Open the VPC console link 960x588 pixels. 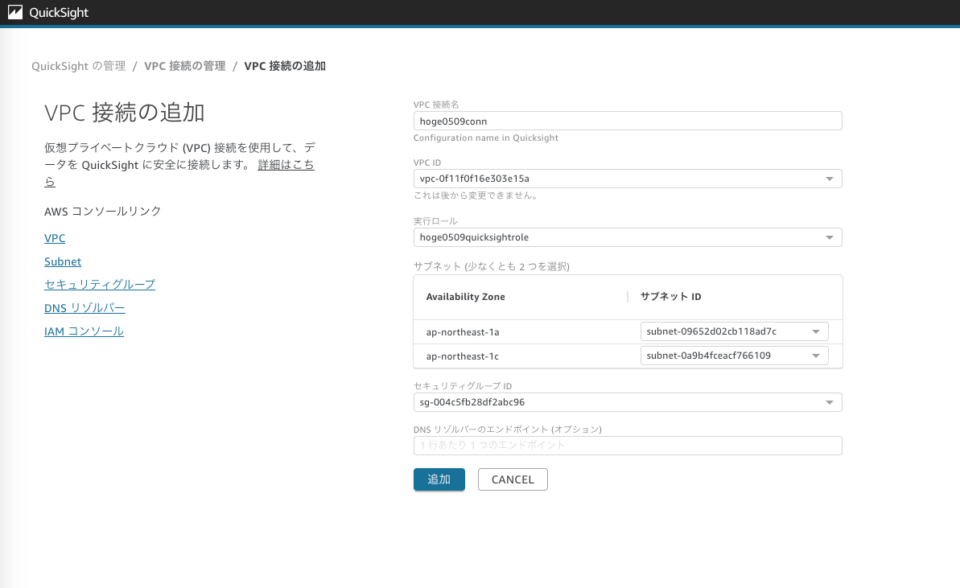coord(53,238)
